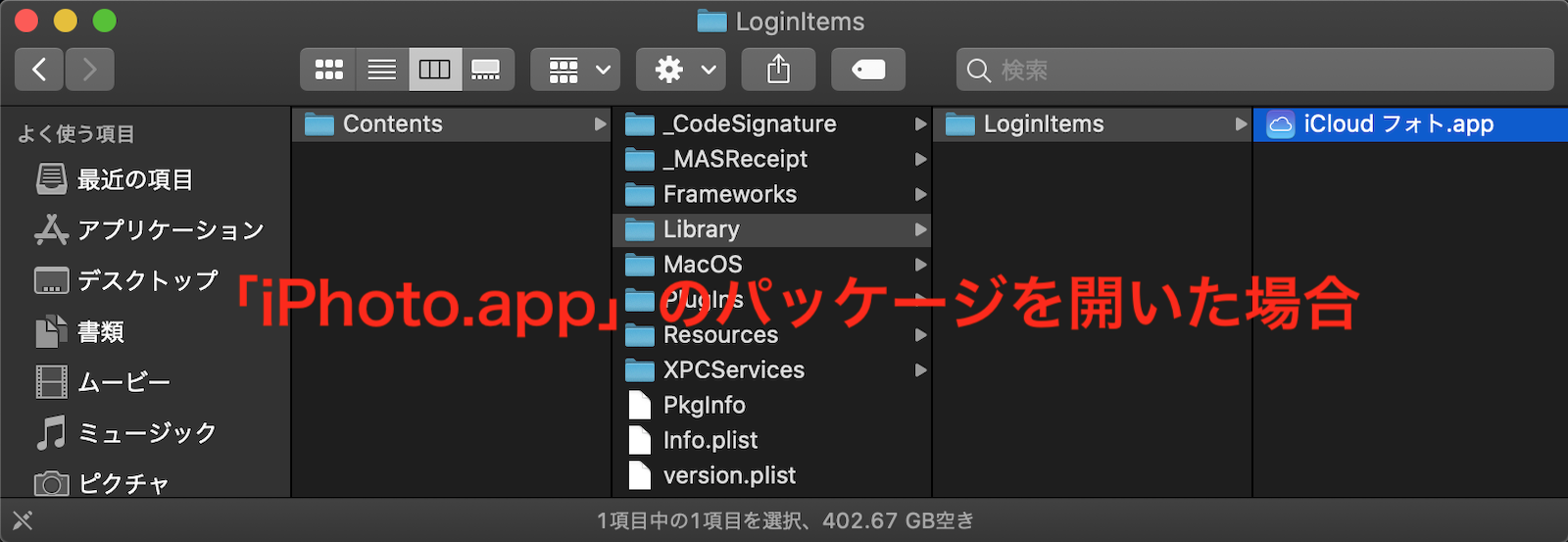Select the Info.plist file
The image size is (1568, 542).
[x=771, y=440]
